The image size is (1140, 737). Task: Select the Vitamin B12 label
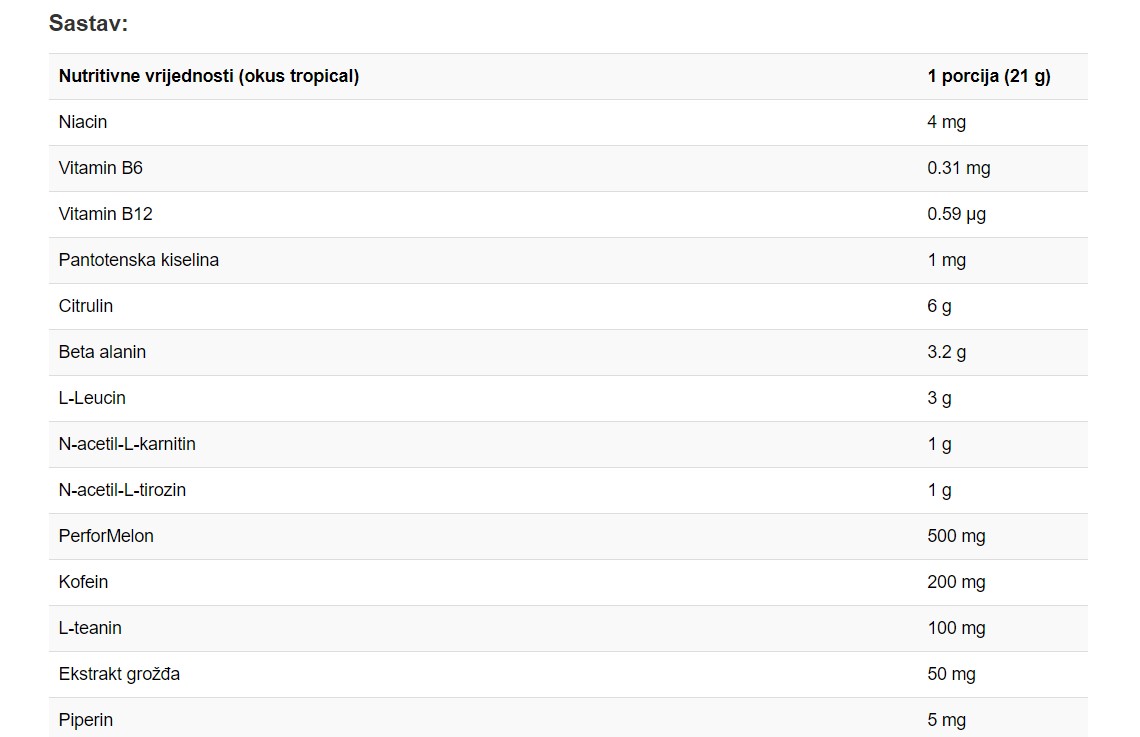(105, 214)
